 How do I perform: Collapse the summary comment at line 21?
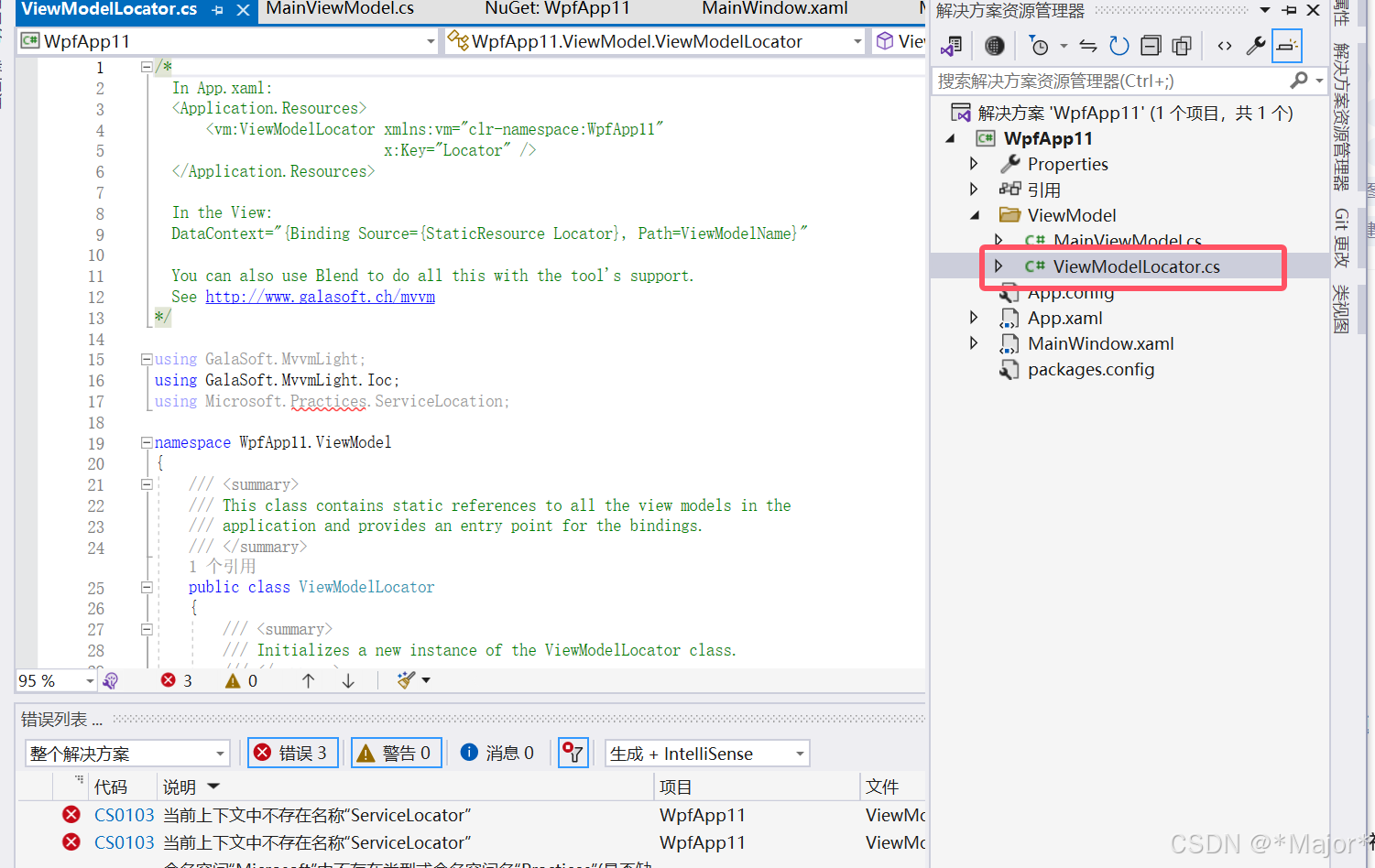[147, 484]
